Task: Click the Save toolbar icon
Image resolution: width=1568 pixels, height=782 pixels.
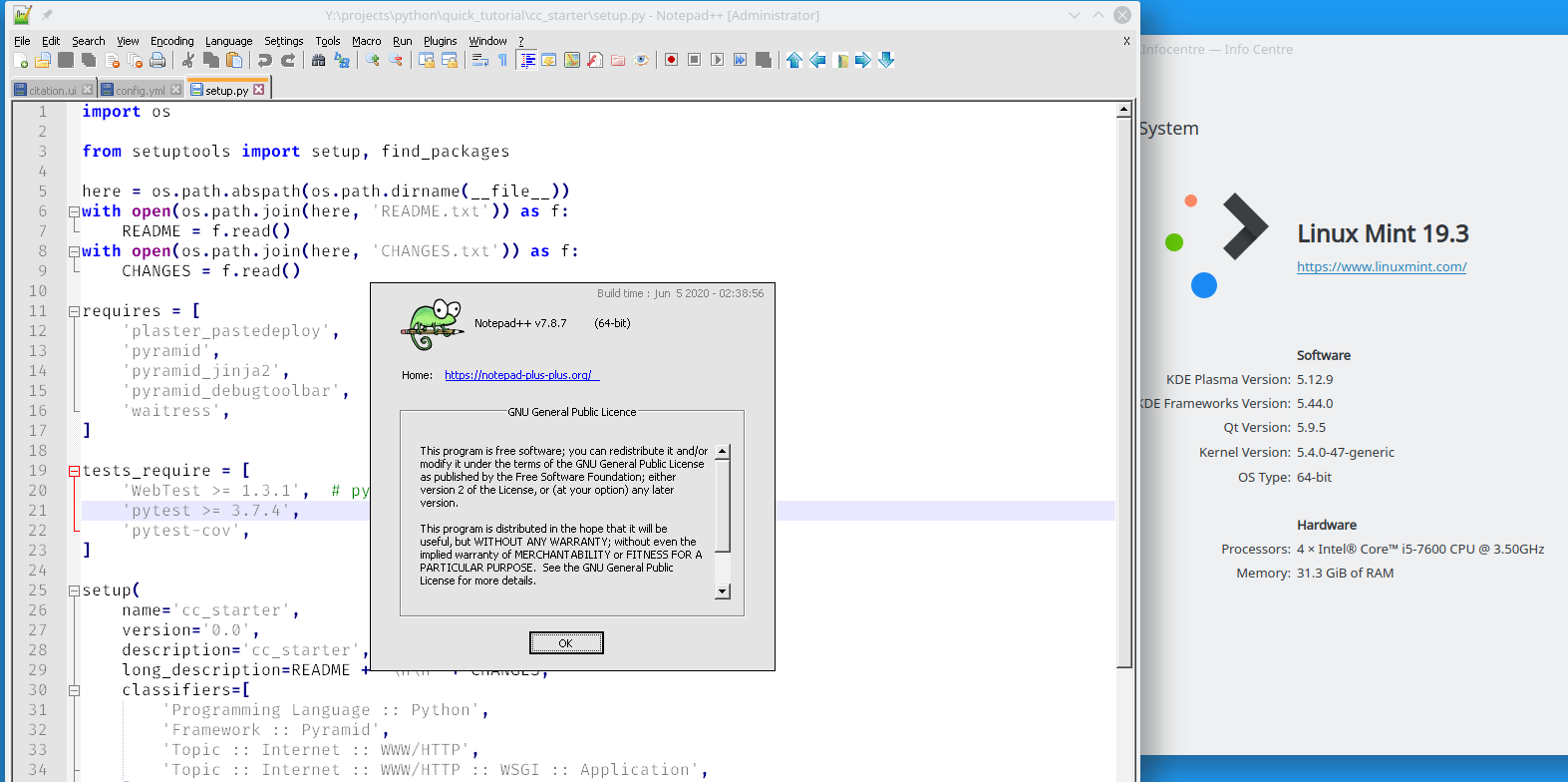Action: tap(66, 60)
